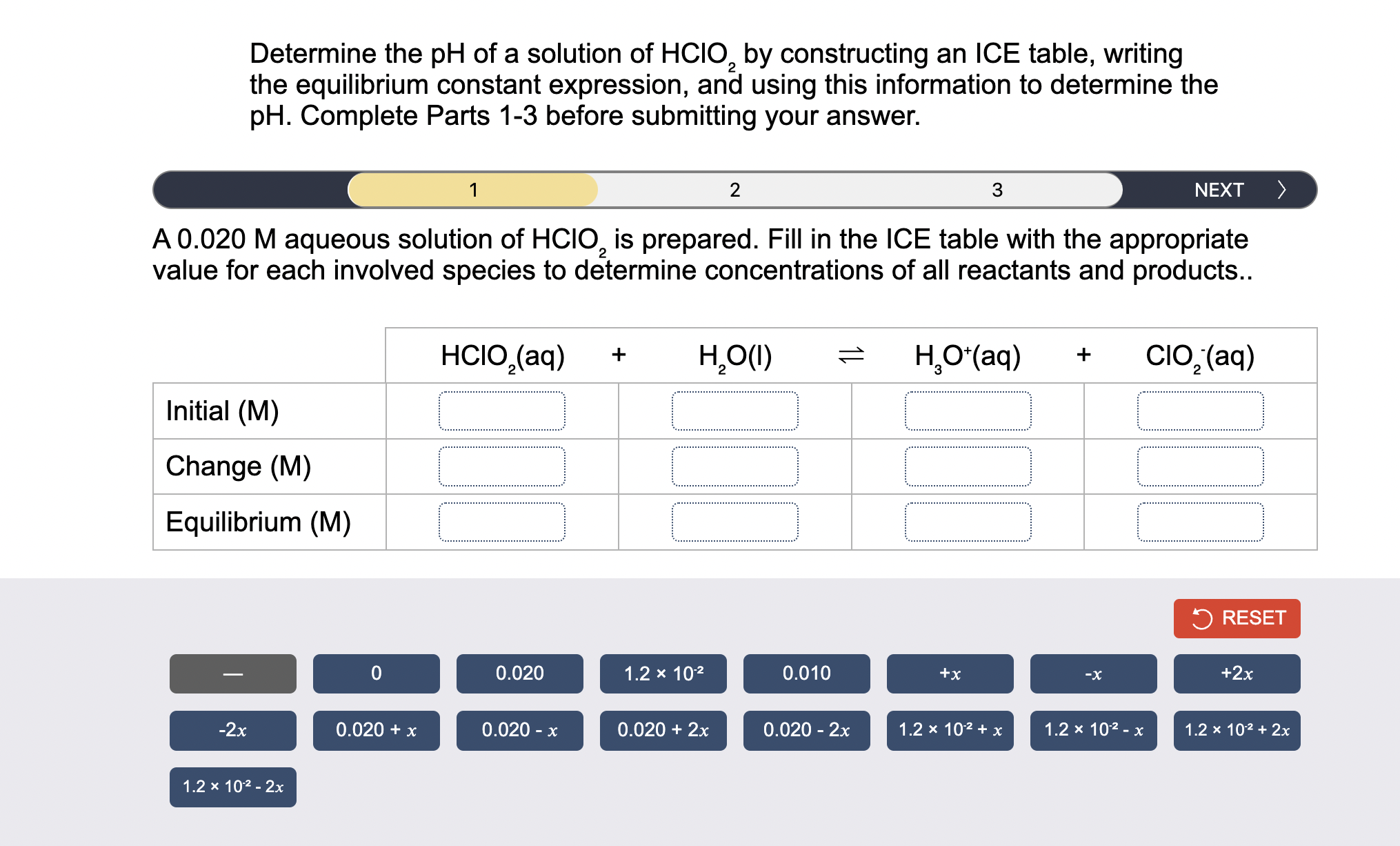Select the "1.2 × 10⁻² - 2x" chip

click(232, 785)
